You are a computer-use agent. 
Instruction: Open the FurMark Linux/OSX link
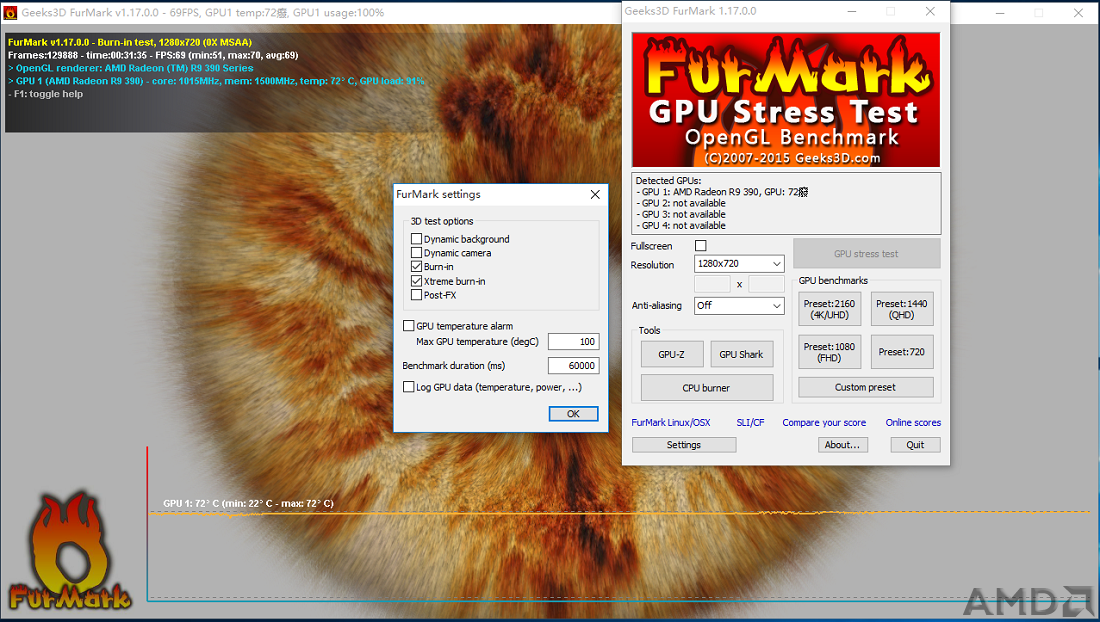(x=671, y=423)
